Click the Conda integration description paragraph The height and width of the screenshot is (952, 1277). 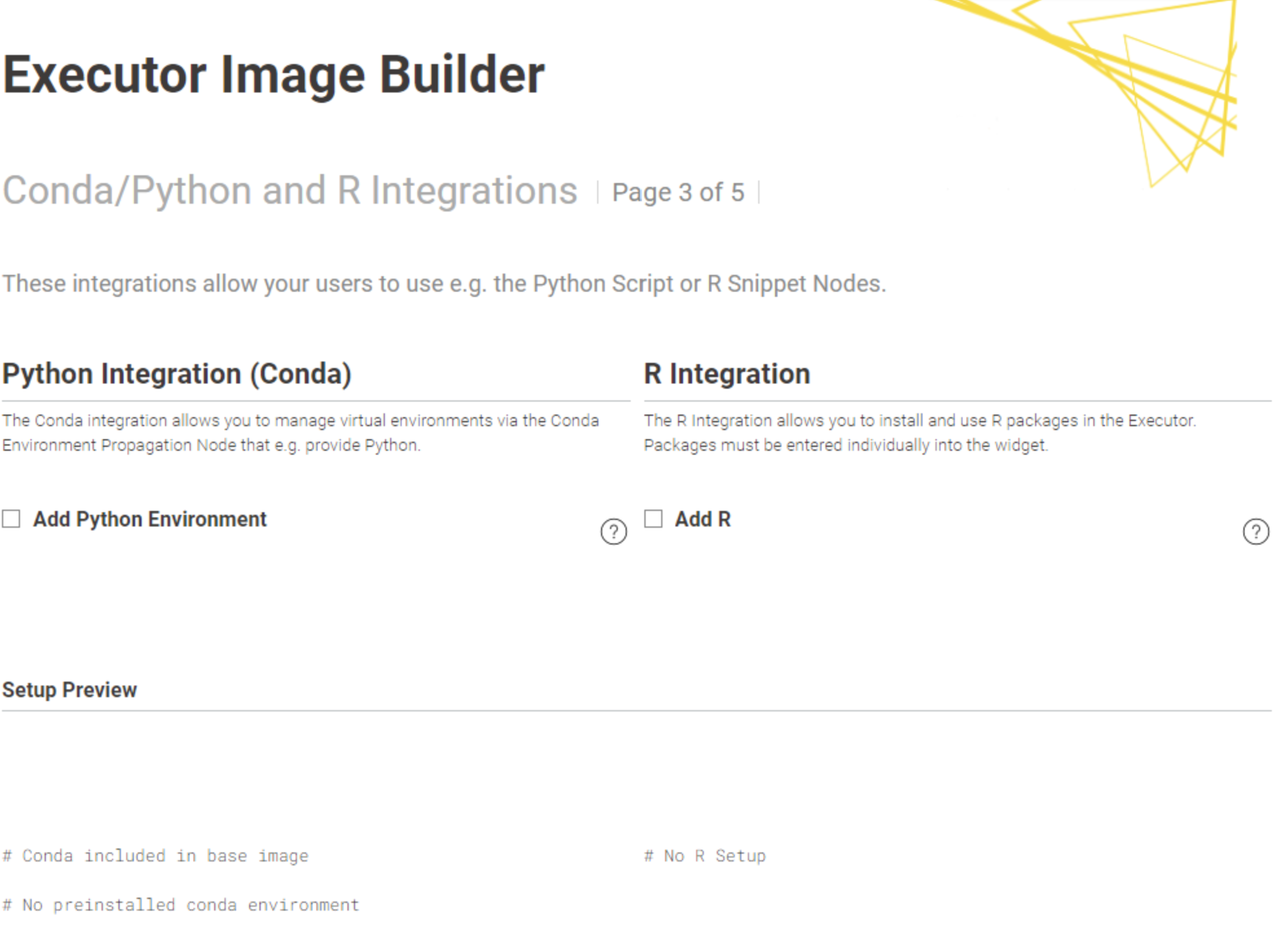pos(300,433)
